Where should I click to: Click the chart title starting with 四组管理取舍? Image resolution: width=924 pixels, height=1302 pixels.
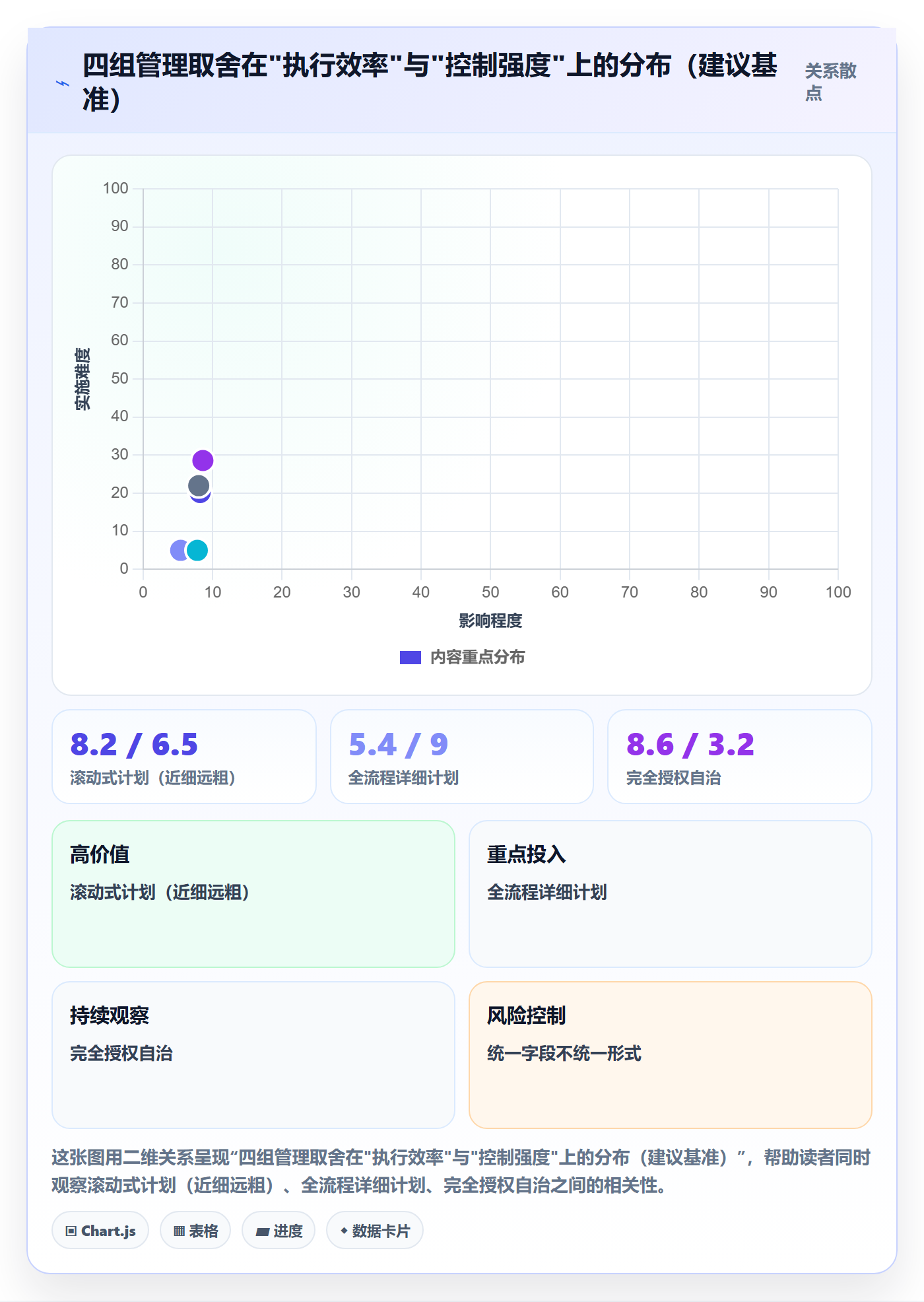pyautogui.click(x=430, y=83)
